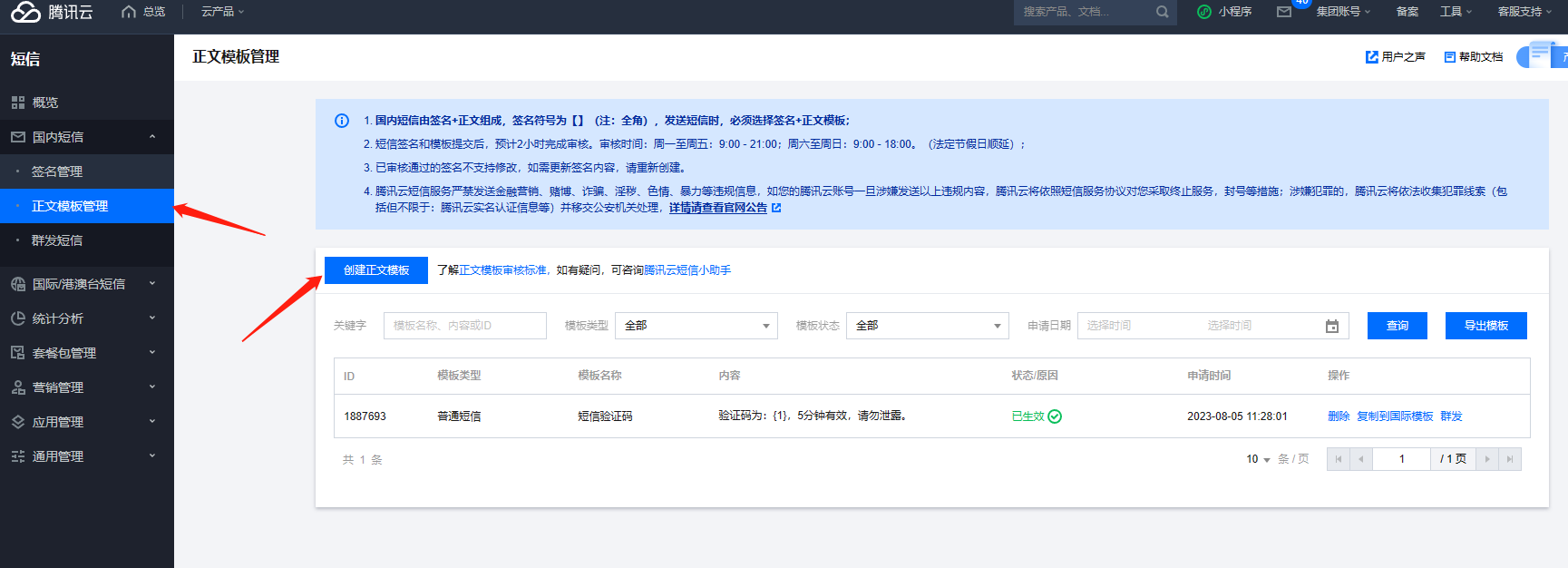Collapse the 国内短信 section chevron
This screenshot has height=568, width=1568.
click(x=152, y=137)
